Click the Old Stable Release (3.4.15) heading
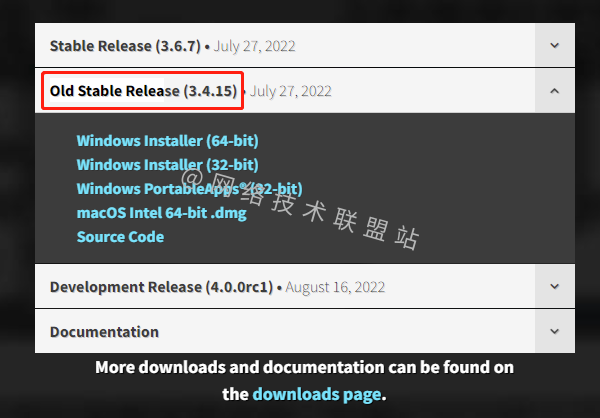This screenshot has height=418, width=600. point(143,91)
